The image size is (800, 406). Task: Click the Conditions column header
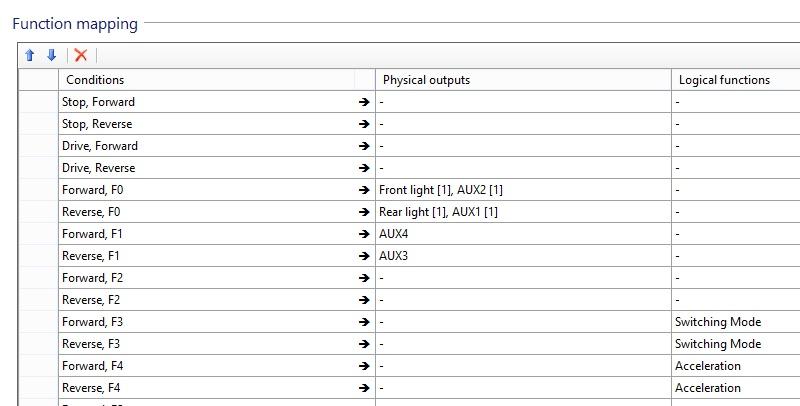click(x=207, y=80)
